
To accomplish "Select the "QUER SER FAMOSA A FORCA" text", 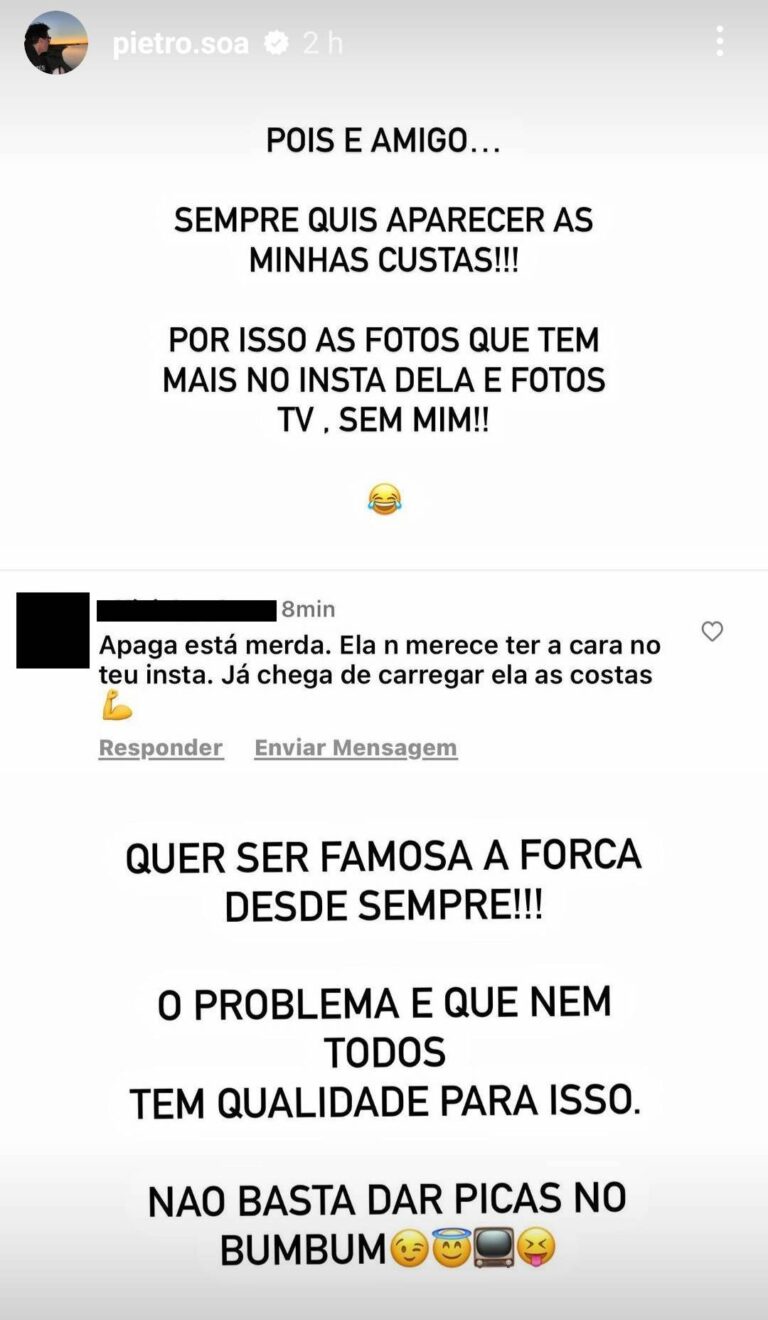I will [383, 858].
